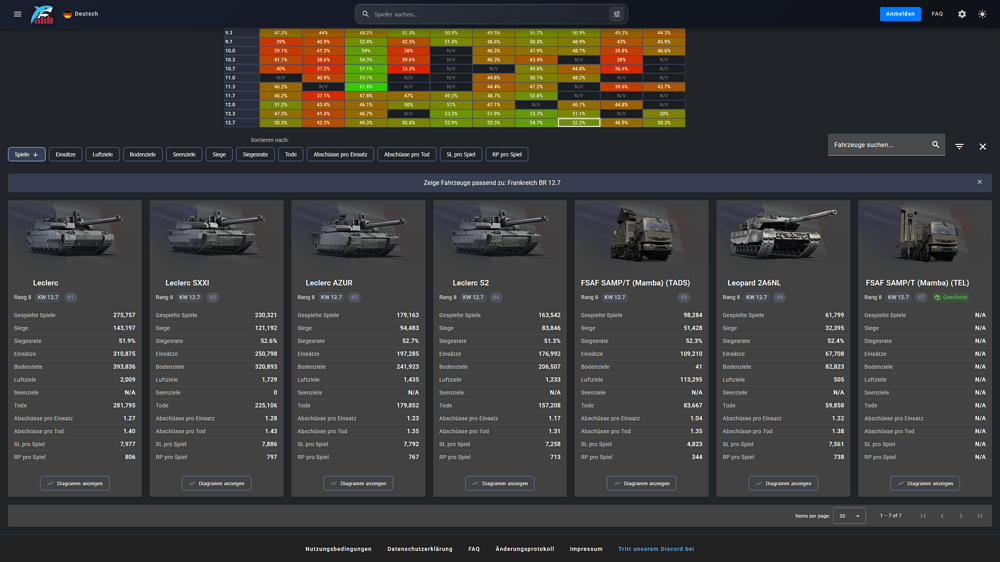Screen dimensions: 1000x562
Task: Click Tritt unserem Discord bei link
Action: pos(656,549)
